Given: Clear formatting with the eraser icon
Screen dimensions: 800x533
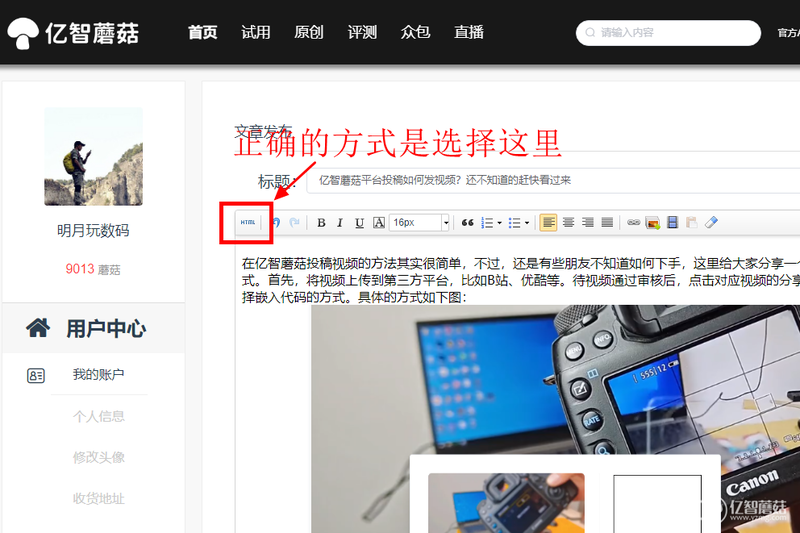Looking at the screenshot, I should pos(711,222).
